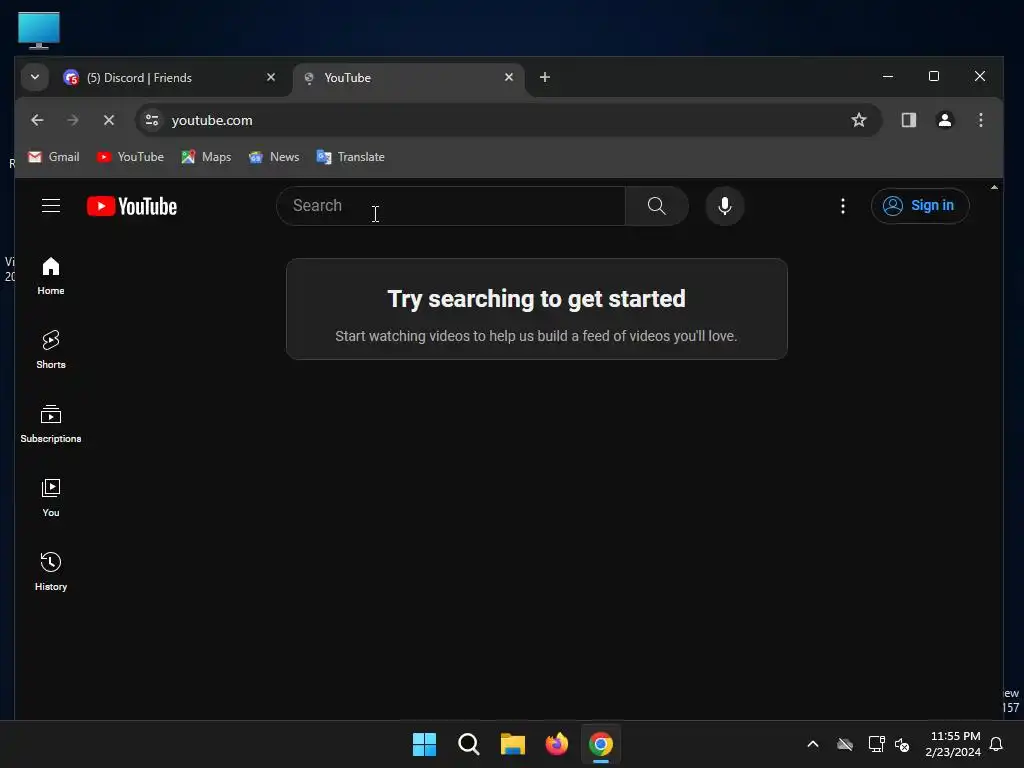Open Shorts in the sidebar
This screenshot has height=768, width=1024.
(51, 349)
